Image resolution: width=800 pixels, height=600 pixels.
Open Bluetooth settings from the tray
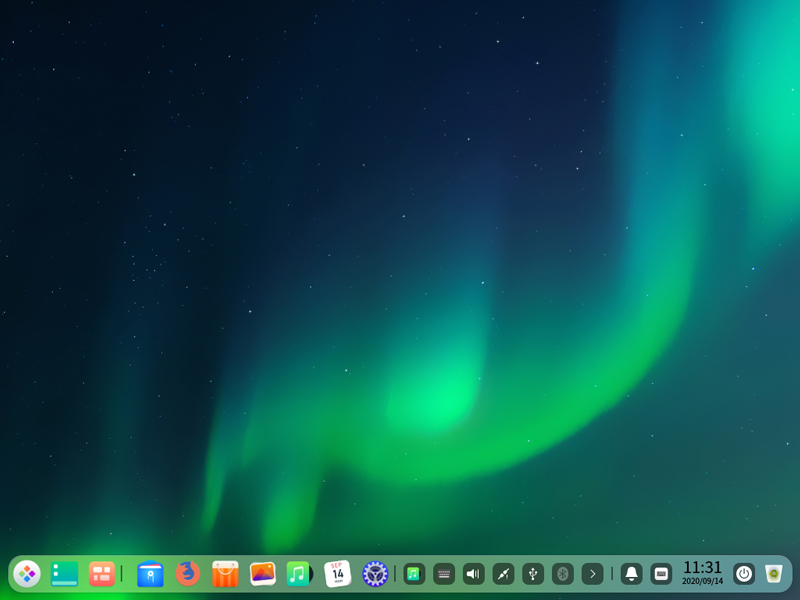pos(564,573)
